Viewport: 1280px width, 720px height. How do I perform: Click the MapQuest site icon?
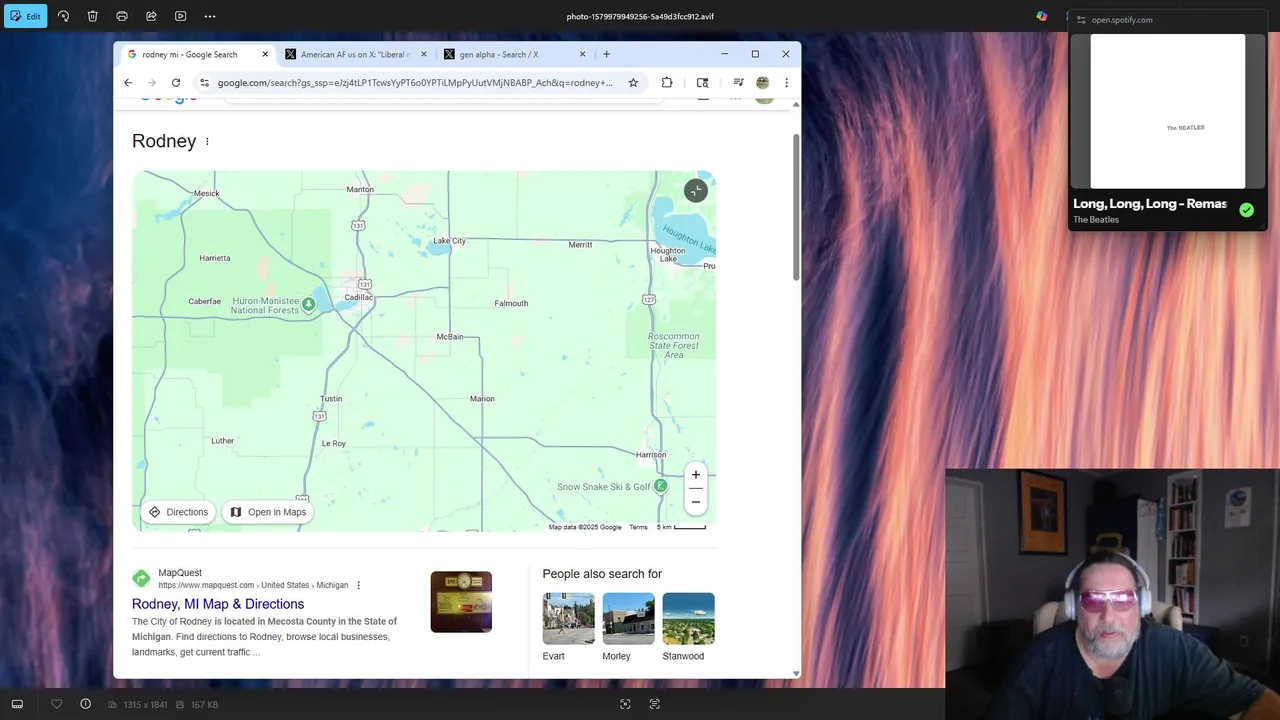click(x=141, y=578)
